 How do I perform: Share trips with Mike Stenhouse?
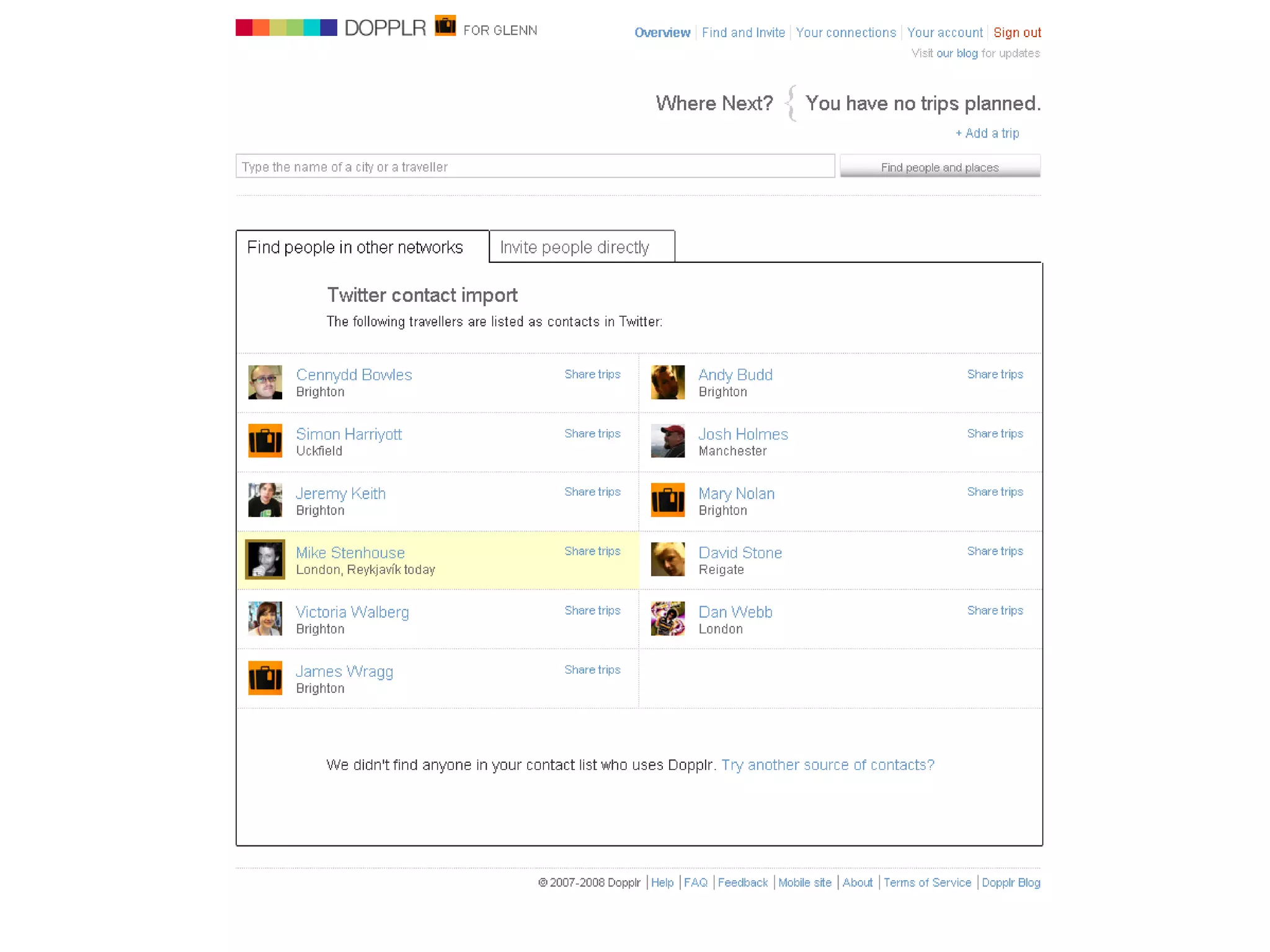[x=592, y=552]
